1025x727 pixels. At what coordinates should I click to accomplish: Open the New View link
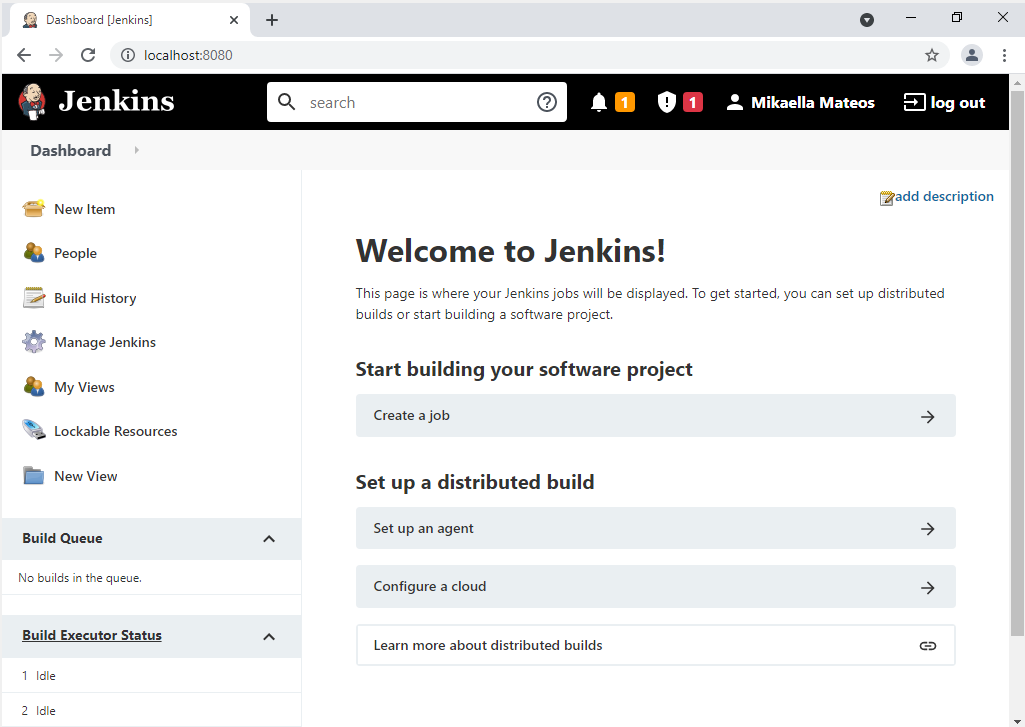86,476
